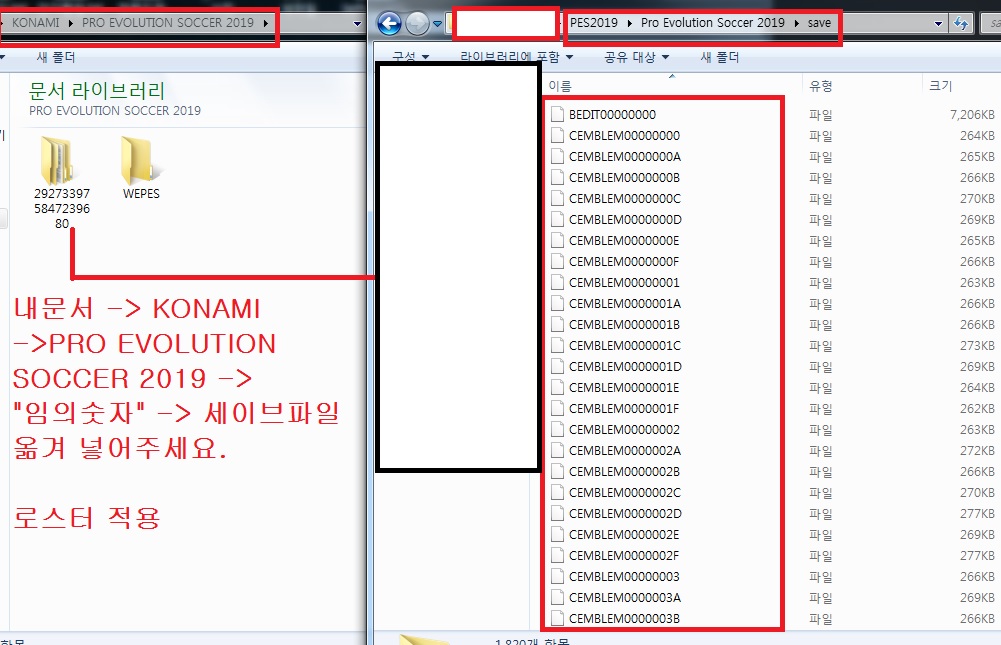Click the CEMBLEM0000000D file icon
1001x645 pixels.
tap(557, 220)
